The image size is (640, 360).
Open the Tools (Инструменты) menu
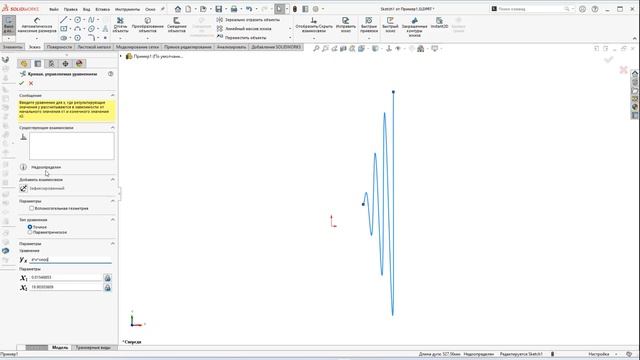[x=127, y=9]
